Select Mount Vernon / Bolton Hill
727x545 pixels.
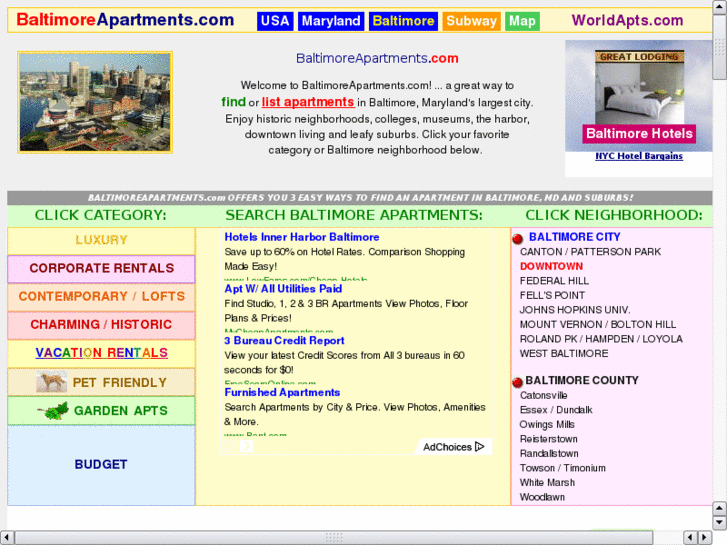598,325
